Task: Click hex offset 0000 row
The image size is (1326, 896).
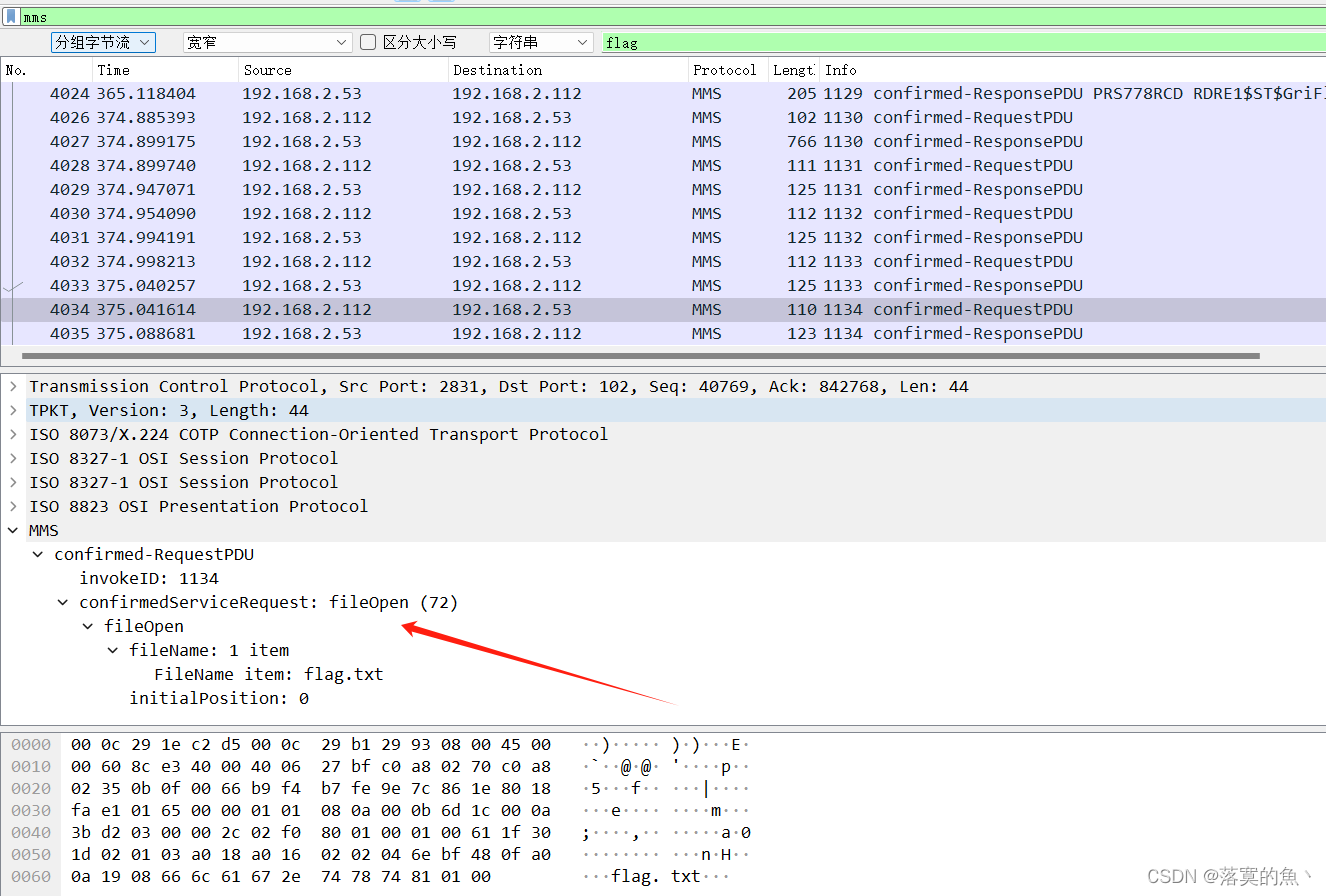Action: tap(31, 745)
